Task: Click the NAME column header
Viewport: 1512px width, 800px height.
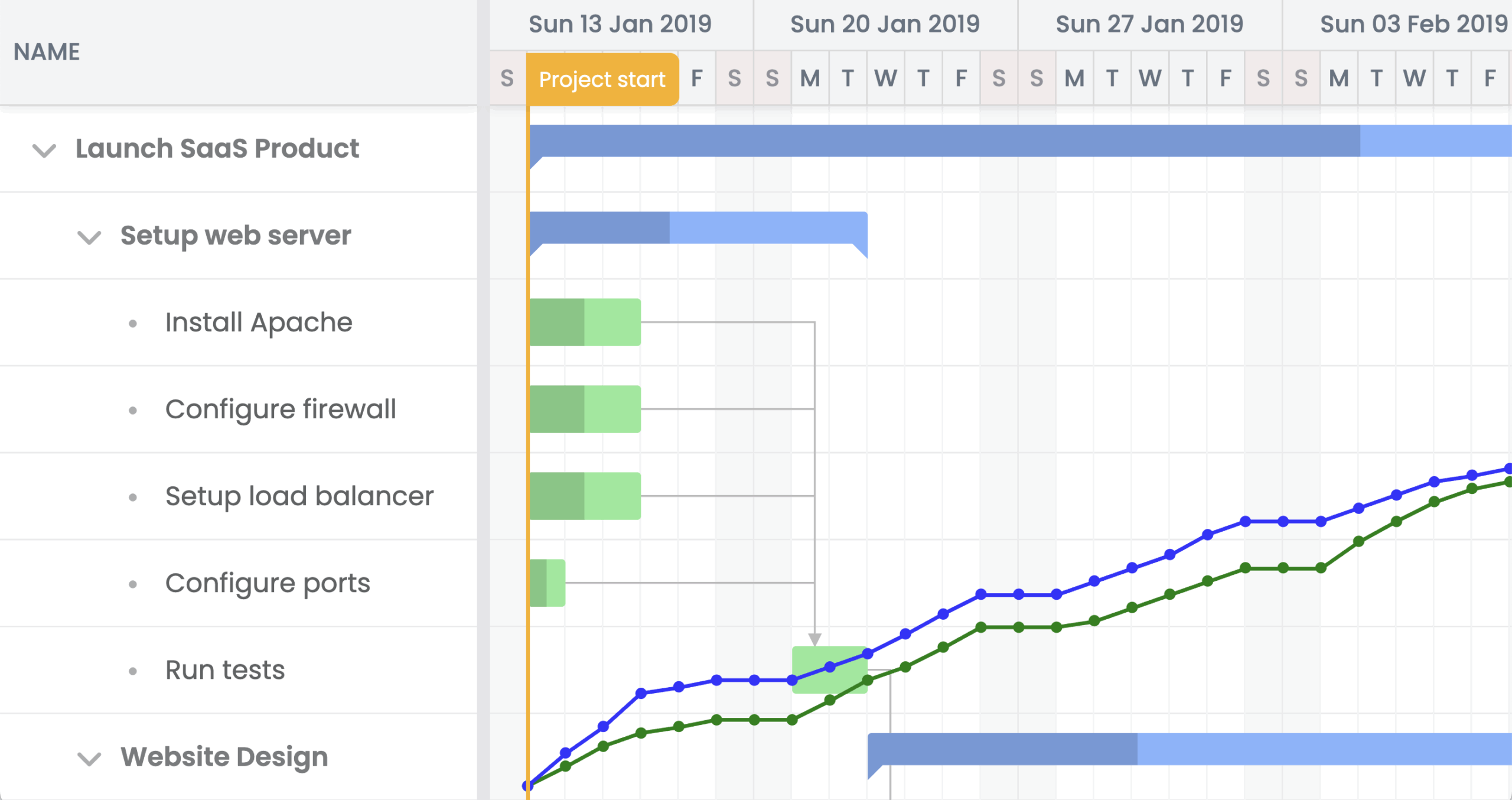Action: point(46,51)
